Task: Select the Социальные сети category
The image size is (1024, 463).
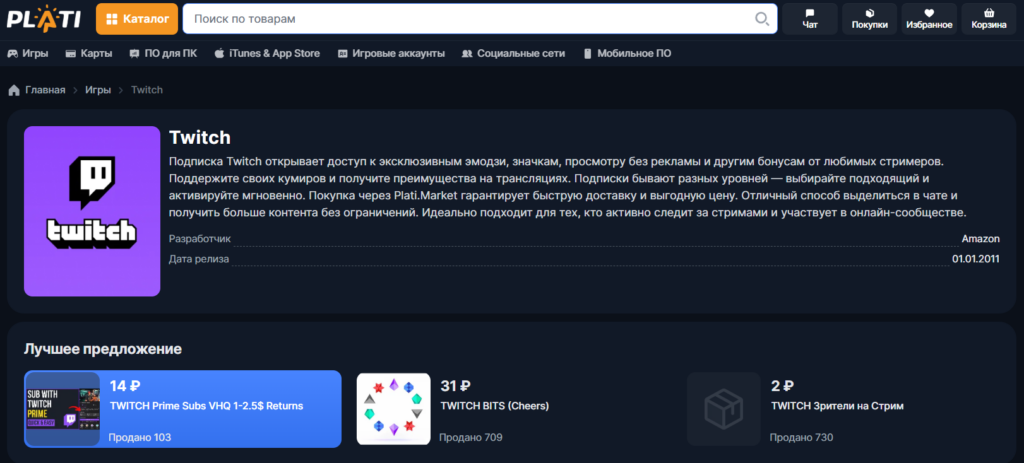Action: [513, 54]
